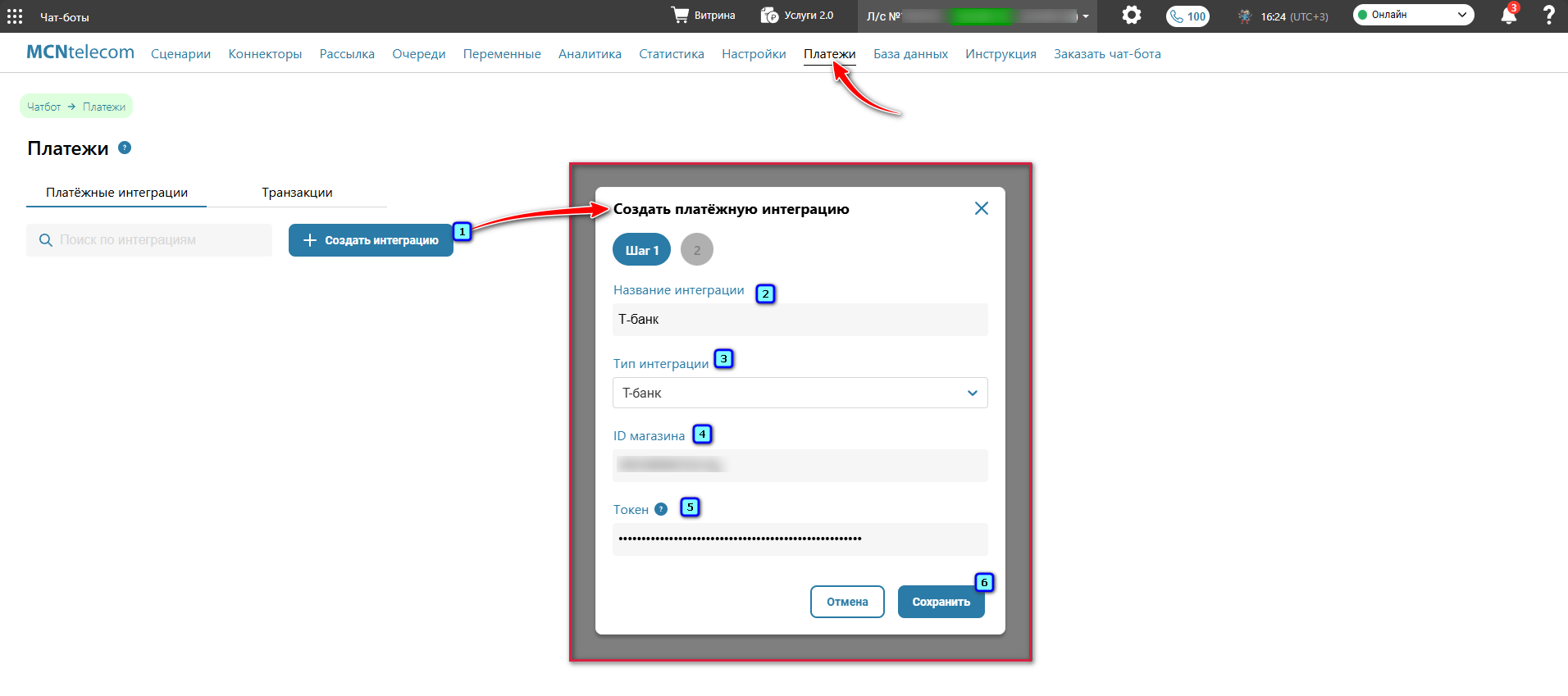Select Шаг 1 step indicator

[641, 250]
